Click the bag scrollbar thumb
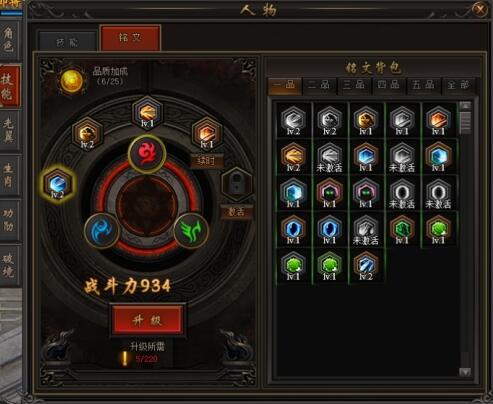493x404 pixels. point(465,122)
